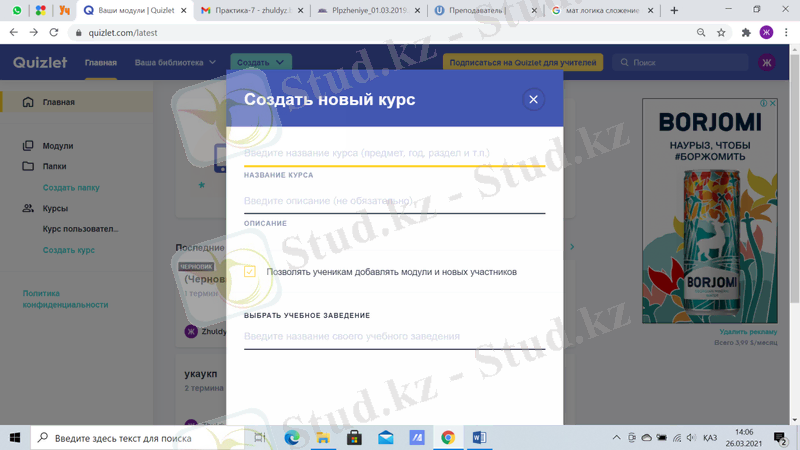
Task: Open Task View on taskbar
Action: tap(260, 438)
